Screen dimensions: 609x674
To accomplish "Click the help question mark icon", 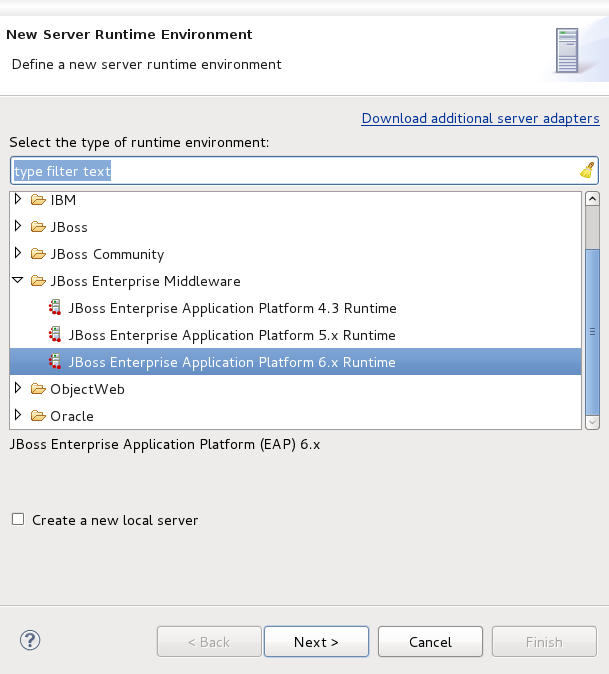I will [30, 641].
